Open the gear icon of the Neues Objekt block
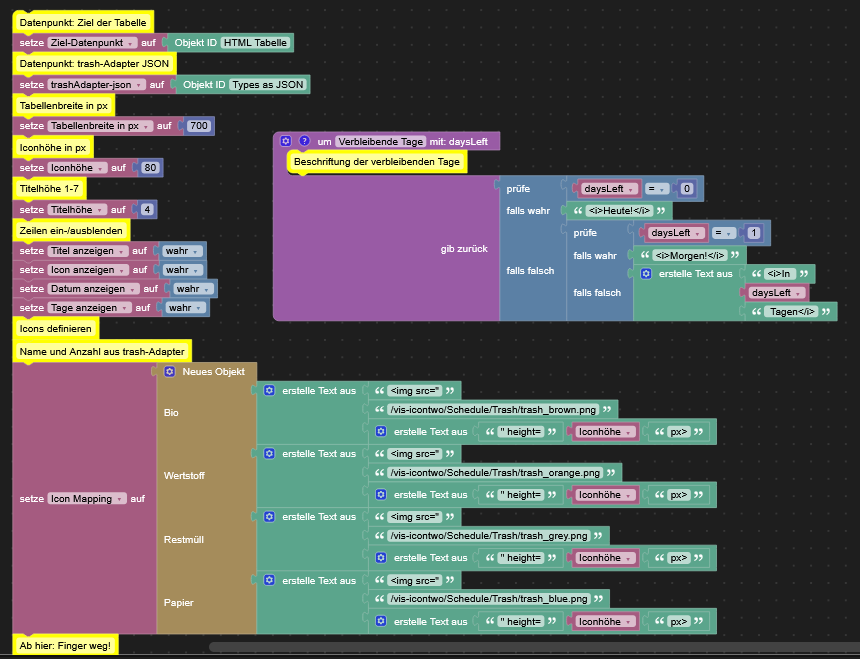 tap(169, 371)
